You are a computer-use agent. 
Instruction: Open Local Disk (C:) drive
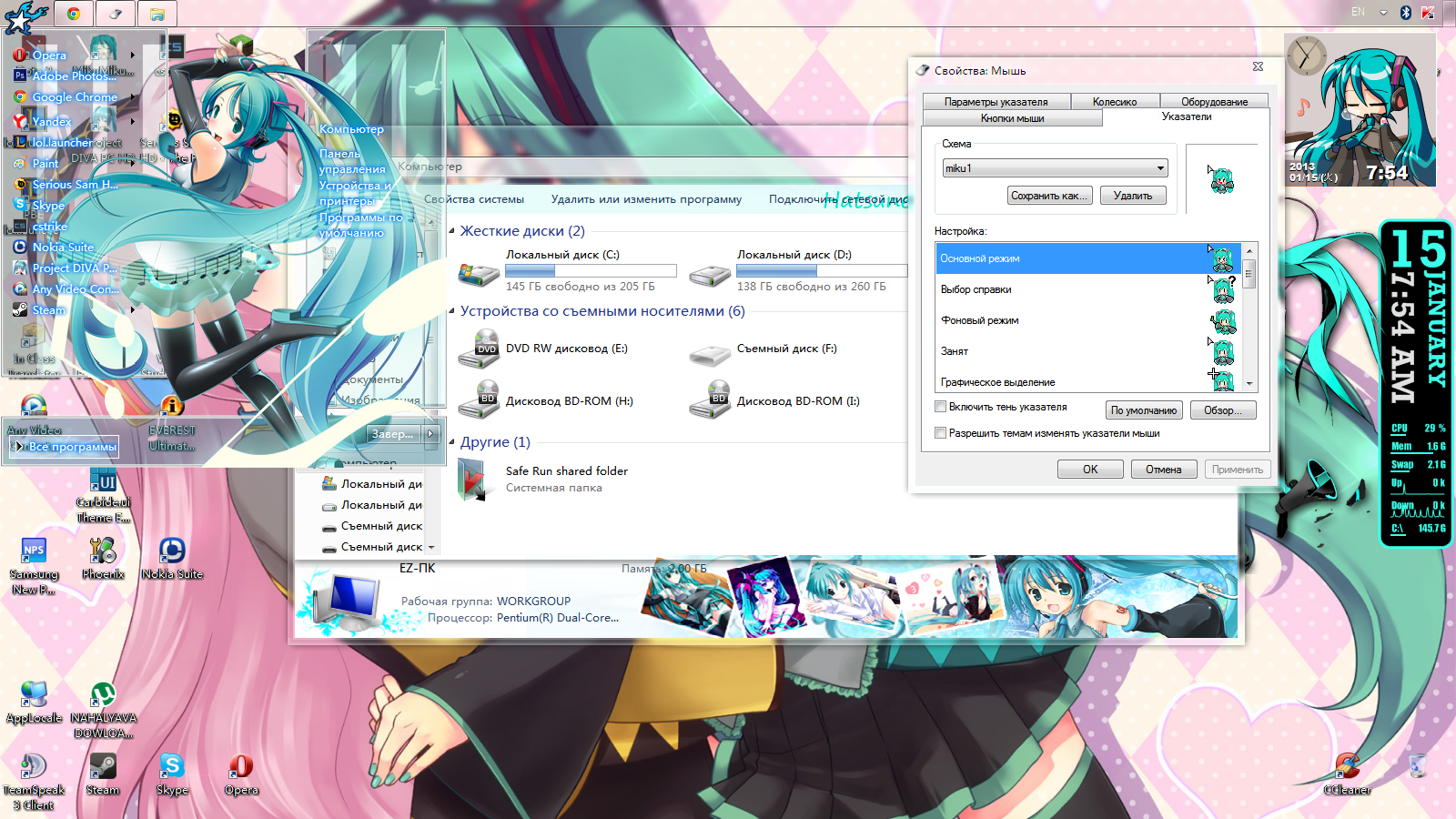(x=567, y=271)
